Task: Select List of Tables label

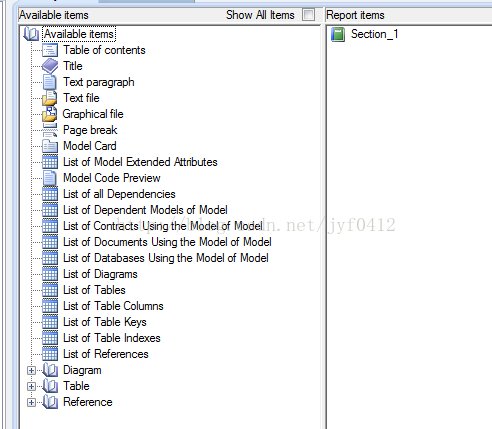Action: click(x=94, y=290)
